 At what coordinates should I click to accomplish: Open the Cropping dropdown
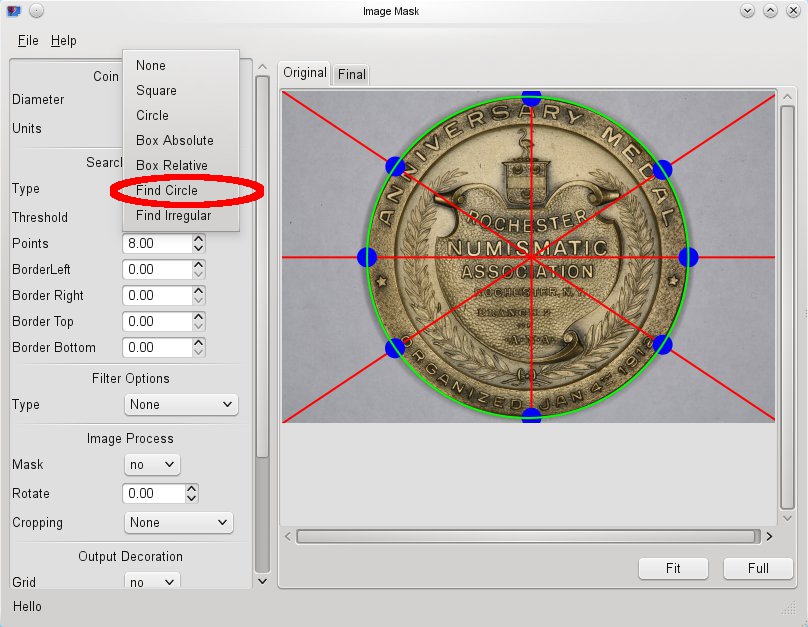point(178,522)
